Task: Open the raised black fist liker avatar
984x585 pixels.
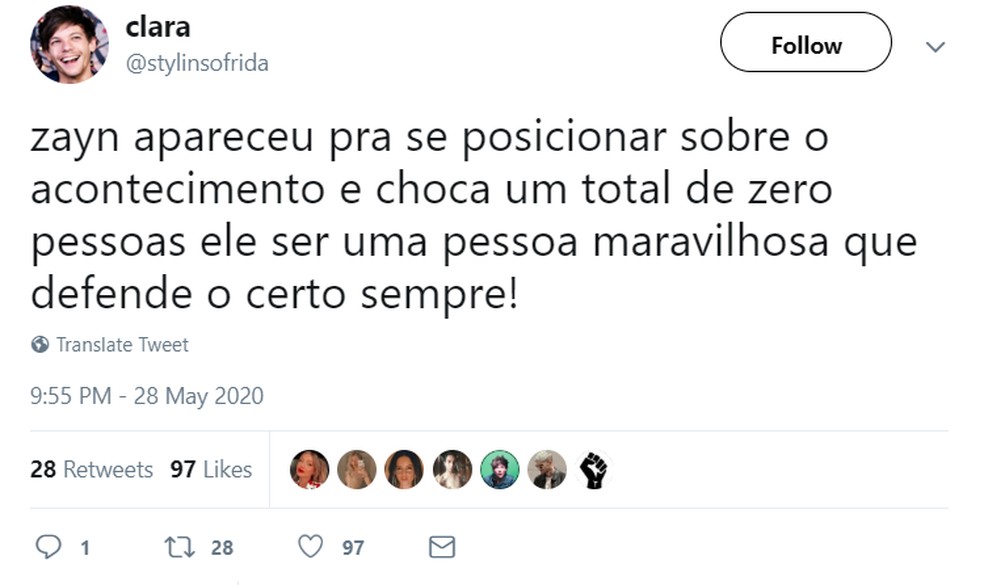Action: point(594,469)
